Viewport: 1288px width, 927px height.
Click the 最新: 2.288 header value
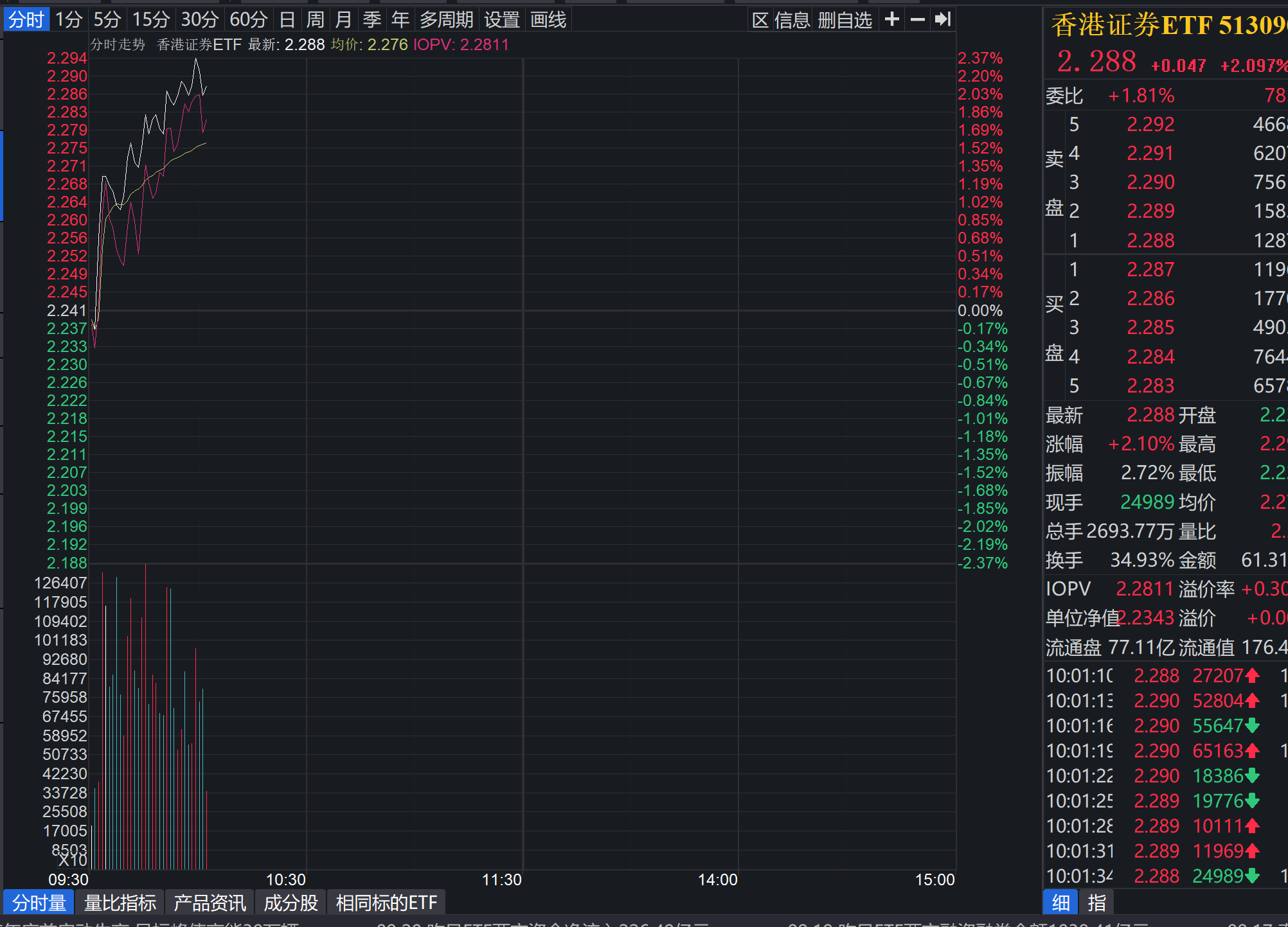click(x=287, y=44)
